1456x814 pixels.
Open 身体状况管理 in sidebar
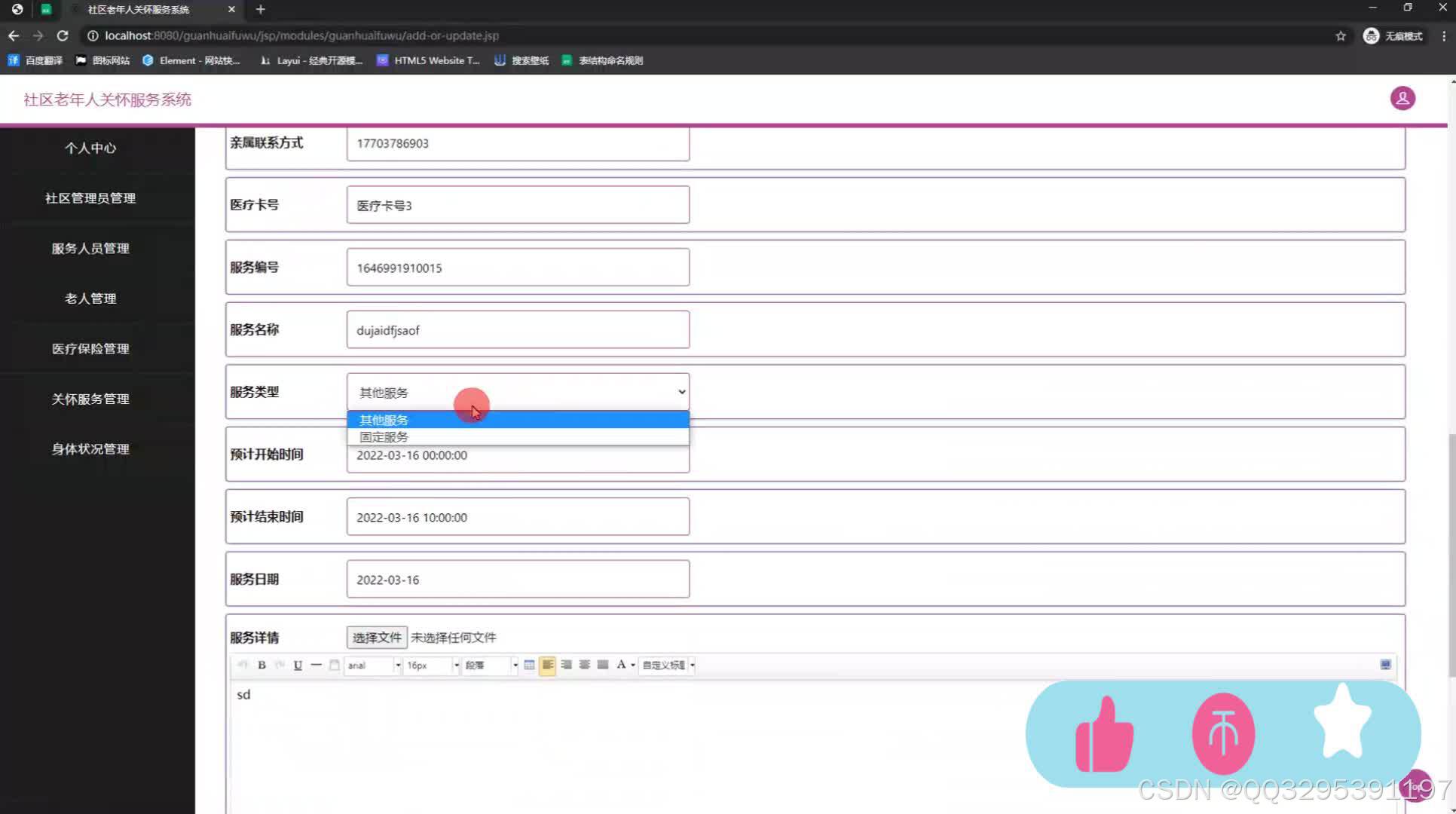pyautogui.click(x=90, y=448)
